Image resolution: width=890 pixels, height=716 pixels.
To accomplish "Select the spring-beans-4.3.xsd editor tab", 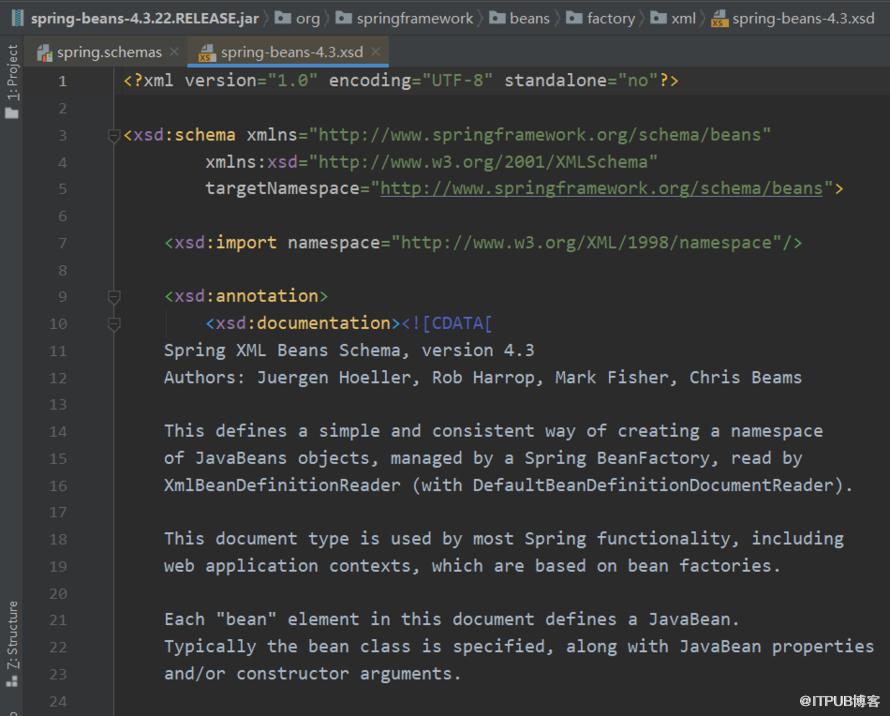I will pyautogui.click(x=290, y=52).
